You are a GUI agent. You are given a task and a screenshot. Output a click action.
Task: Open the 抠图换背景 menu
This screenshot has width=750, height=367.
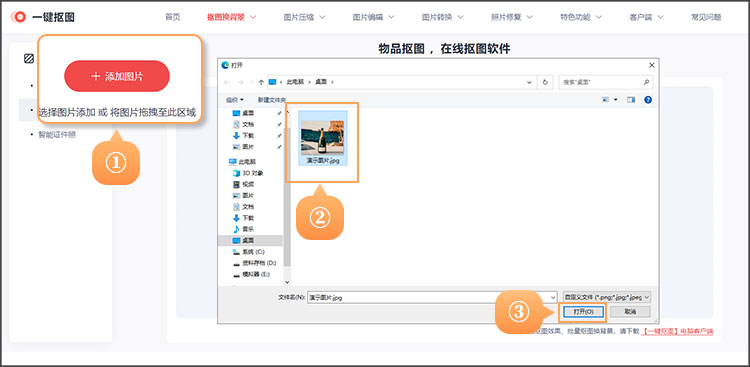pos(232,17)
